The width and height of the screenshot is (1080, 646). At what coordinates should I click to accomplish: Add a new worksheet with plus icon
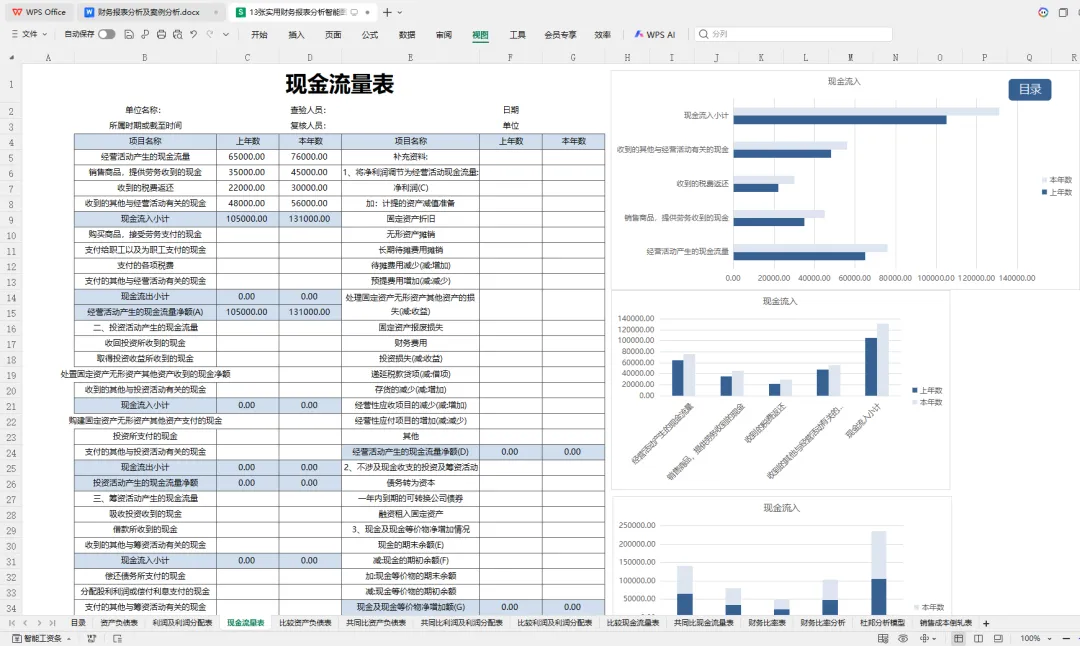coord(986,623)
